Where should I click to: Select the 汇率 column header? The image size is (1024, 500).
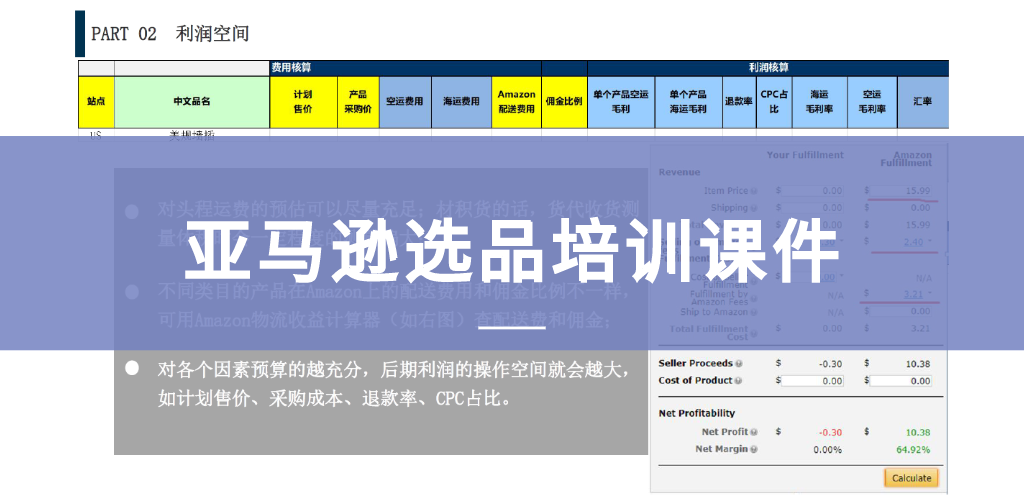(923, 102)
